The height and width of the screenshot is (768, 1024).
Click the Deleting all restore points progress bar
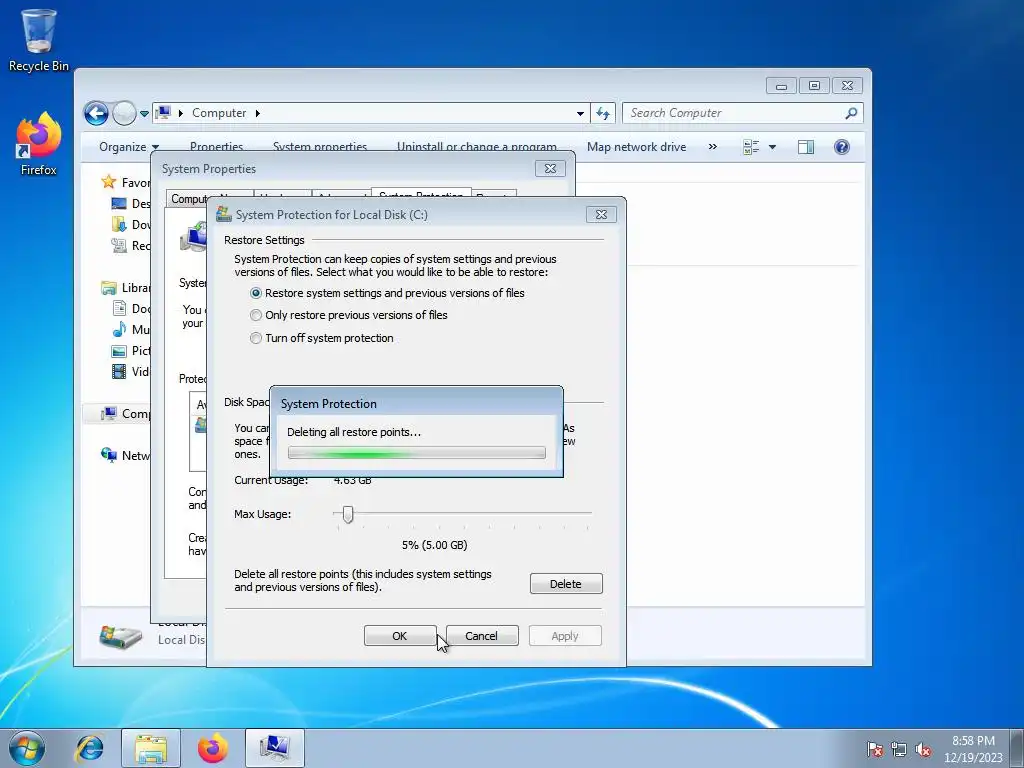(x=417, y=453)
